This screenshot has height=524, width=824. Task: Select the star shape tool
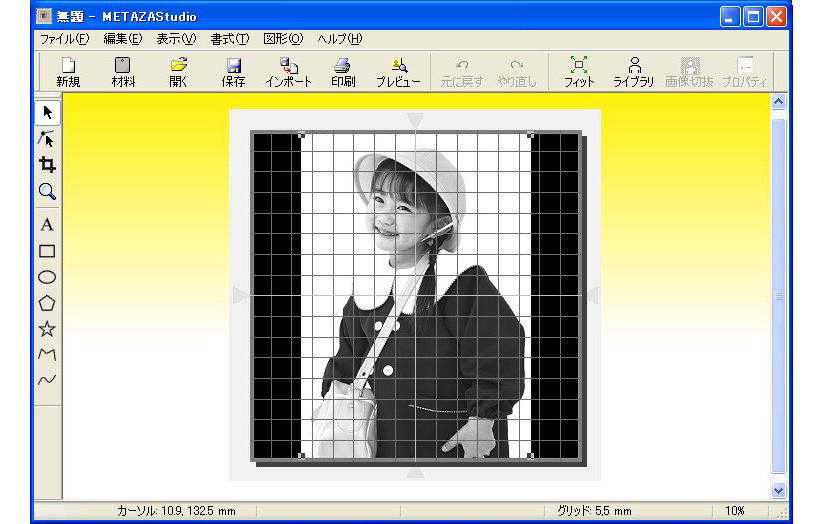47,329
